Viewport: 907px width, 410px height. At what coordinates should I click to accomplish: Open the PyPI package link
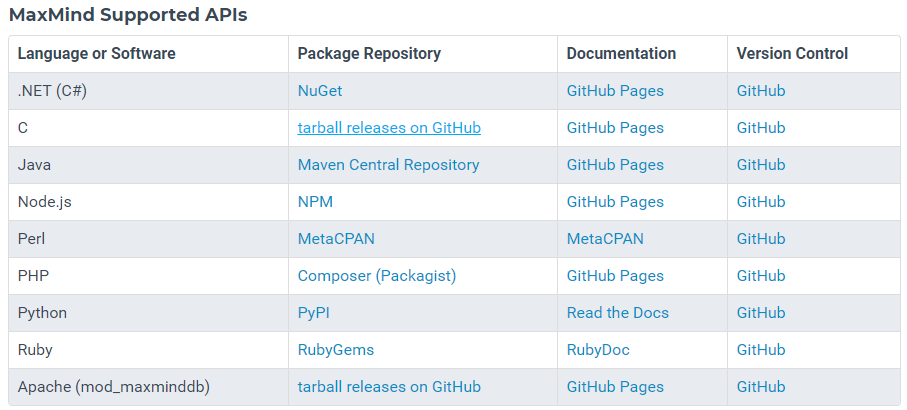[x=314, y=313]
